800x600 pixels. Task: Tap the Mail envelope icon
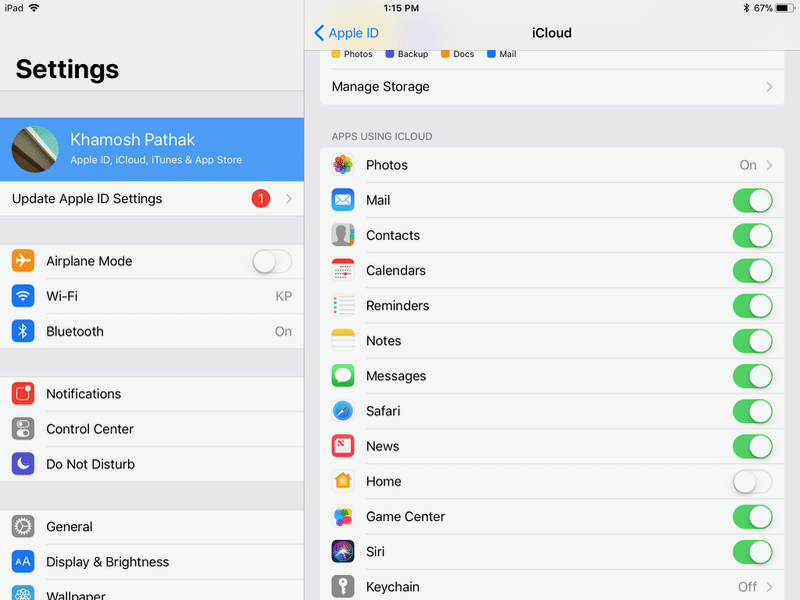point(343,200)
